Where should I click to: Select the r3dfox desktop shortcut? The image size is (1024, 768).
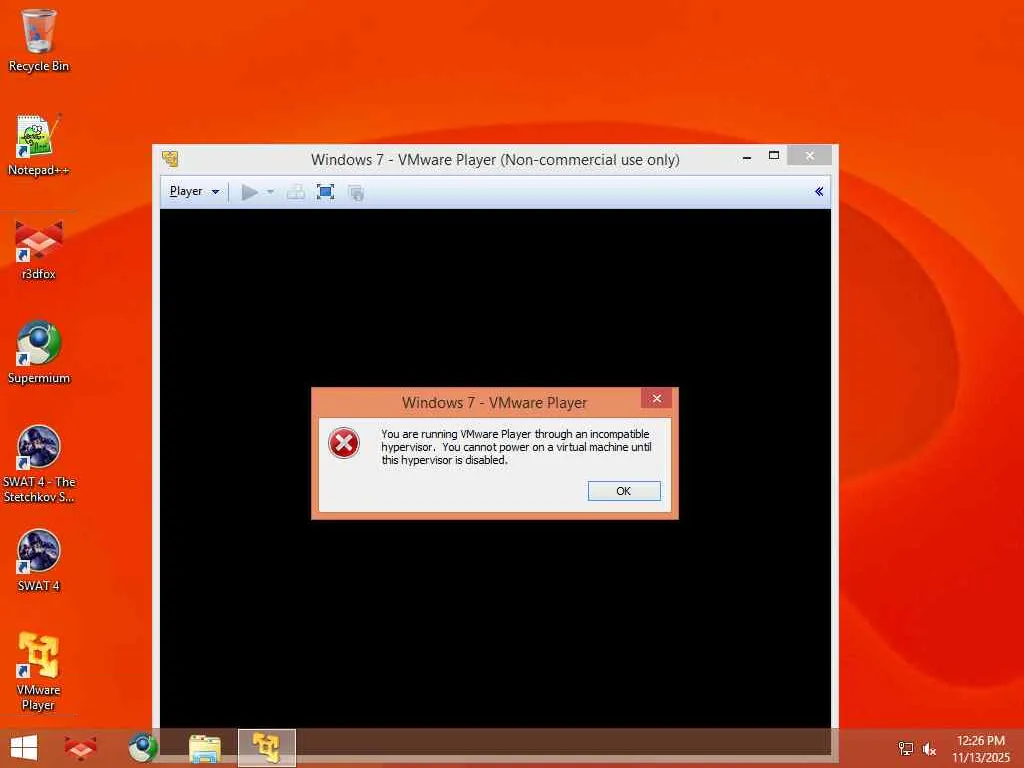pos(39,249)
